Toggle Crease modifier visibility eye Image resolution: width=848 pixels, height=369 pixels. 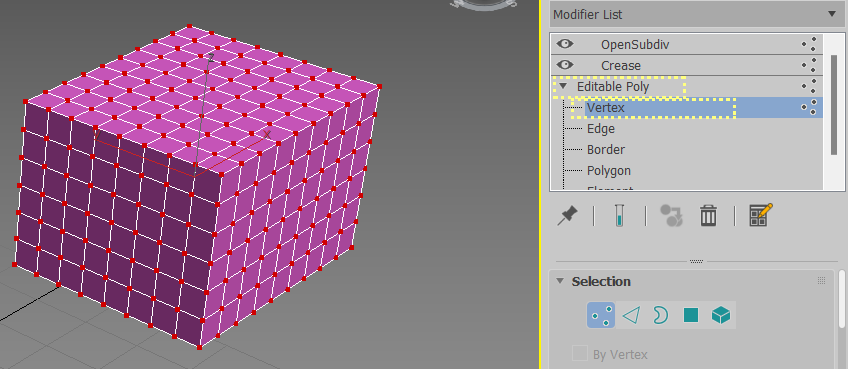pos(565,65)
